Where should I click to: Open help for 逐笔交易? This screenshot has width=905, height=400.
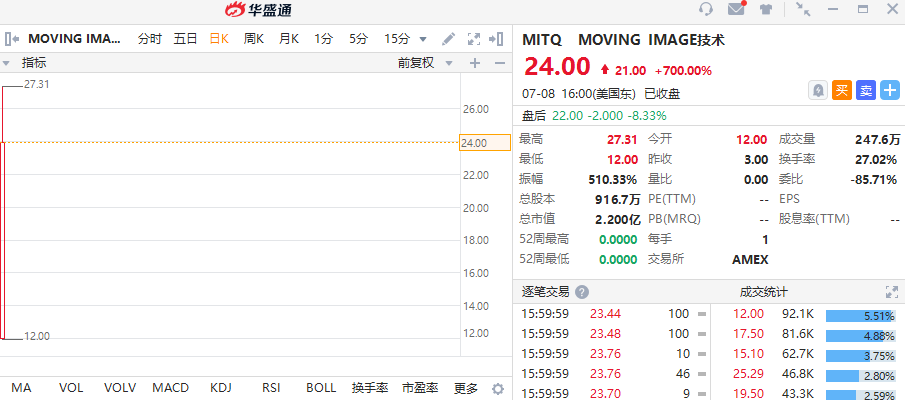point(582,292)
